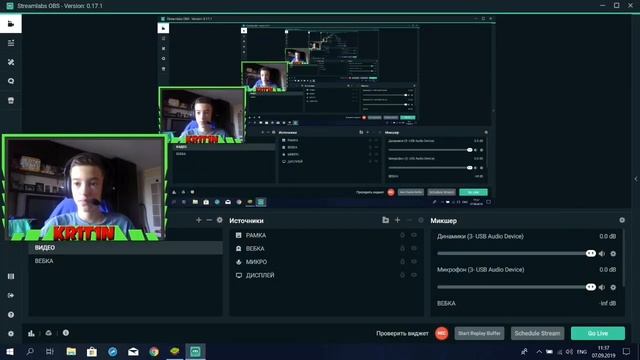The height and width of the screenshot is (360, 640).
Task: Start recording with REC button
Action: pyautogui.click(x=441, y=333)
